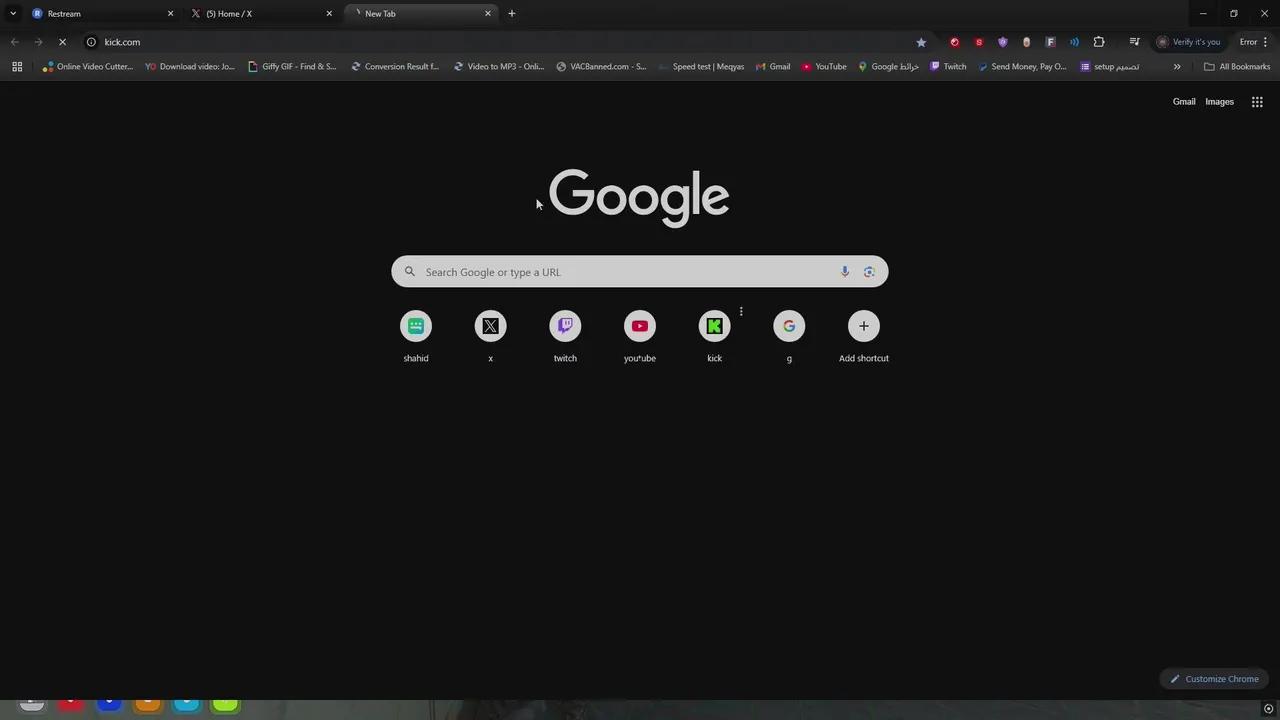This screenshot has width=1280, height=720.
Task: Click the Google search box
Action: (639, 272)
